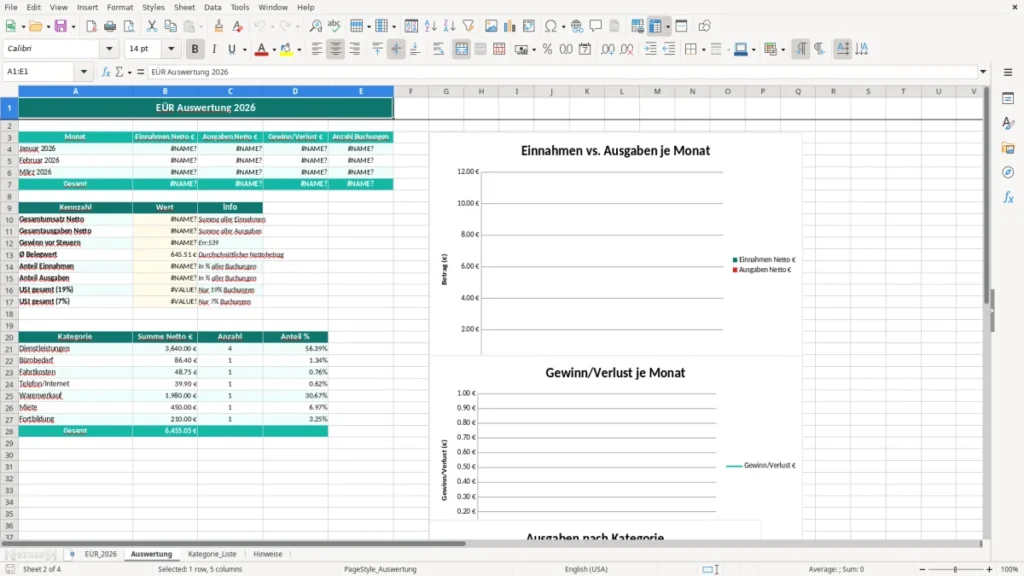Align cell text left

click(317, 49)
